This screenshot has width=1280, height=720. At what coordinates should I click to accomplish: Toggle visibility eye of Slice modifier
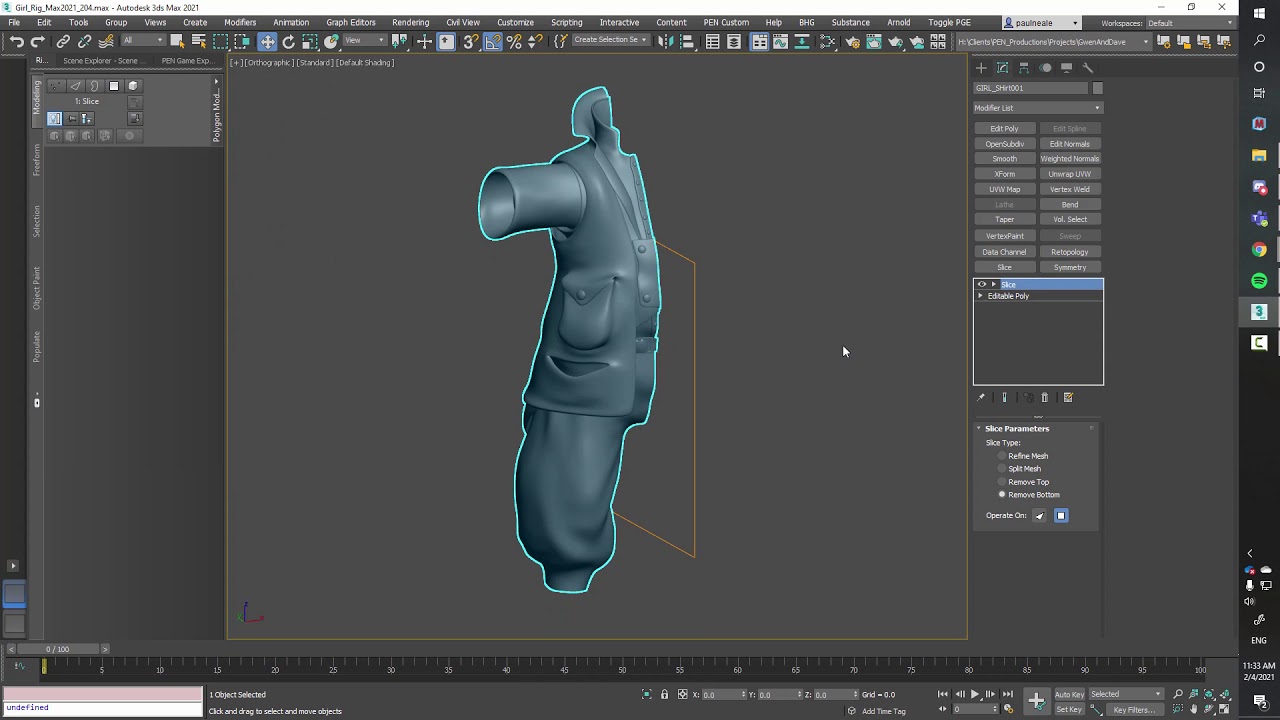pos(982,285)
